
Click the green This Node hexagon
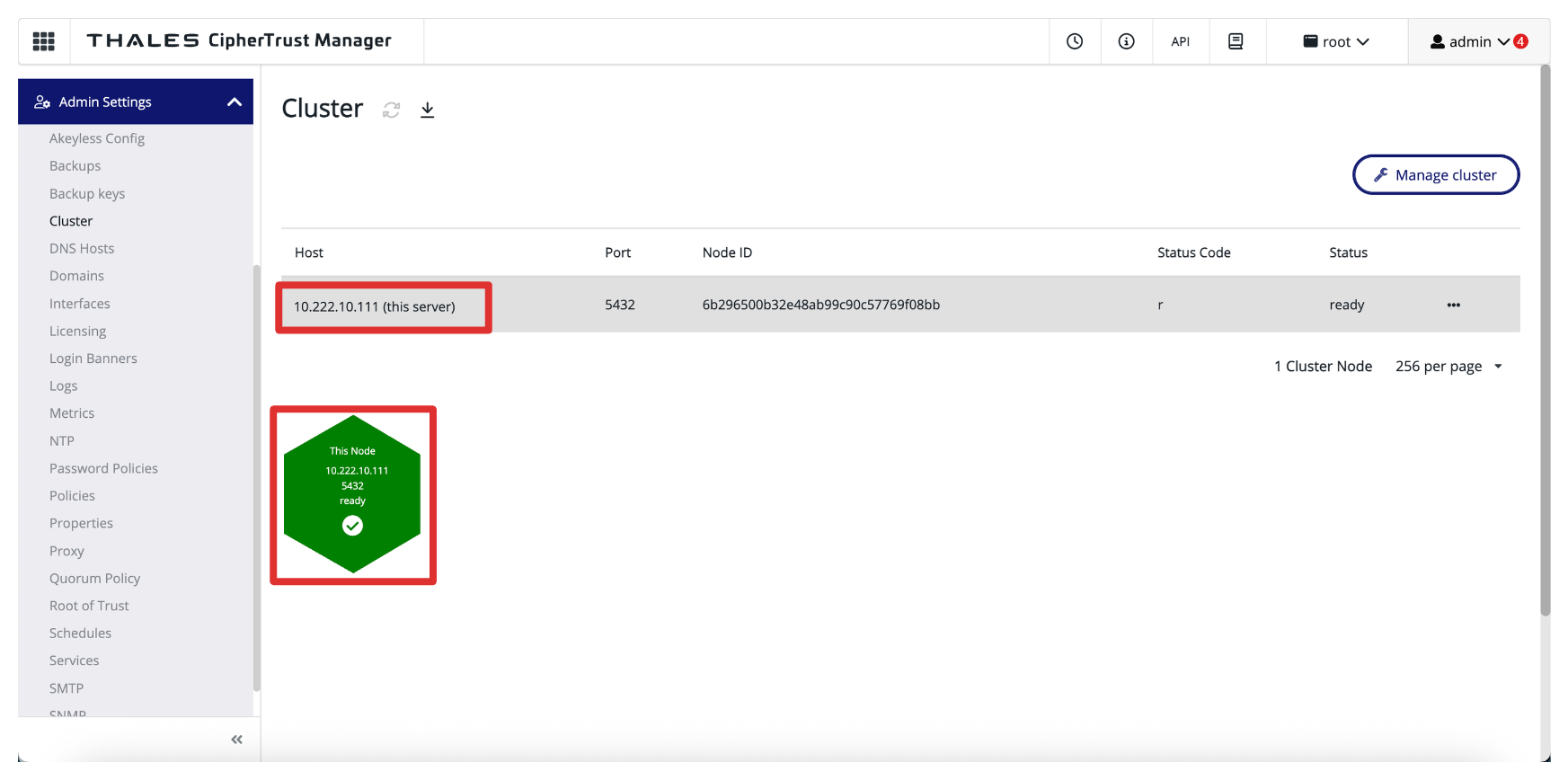point(352,493)
